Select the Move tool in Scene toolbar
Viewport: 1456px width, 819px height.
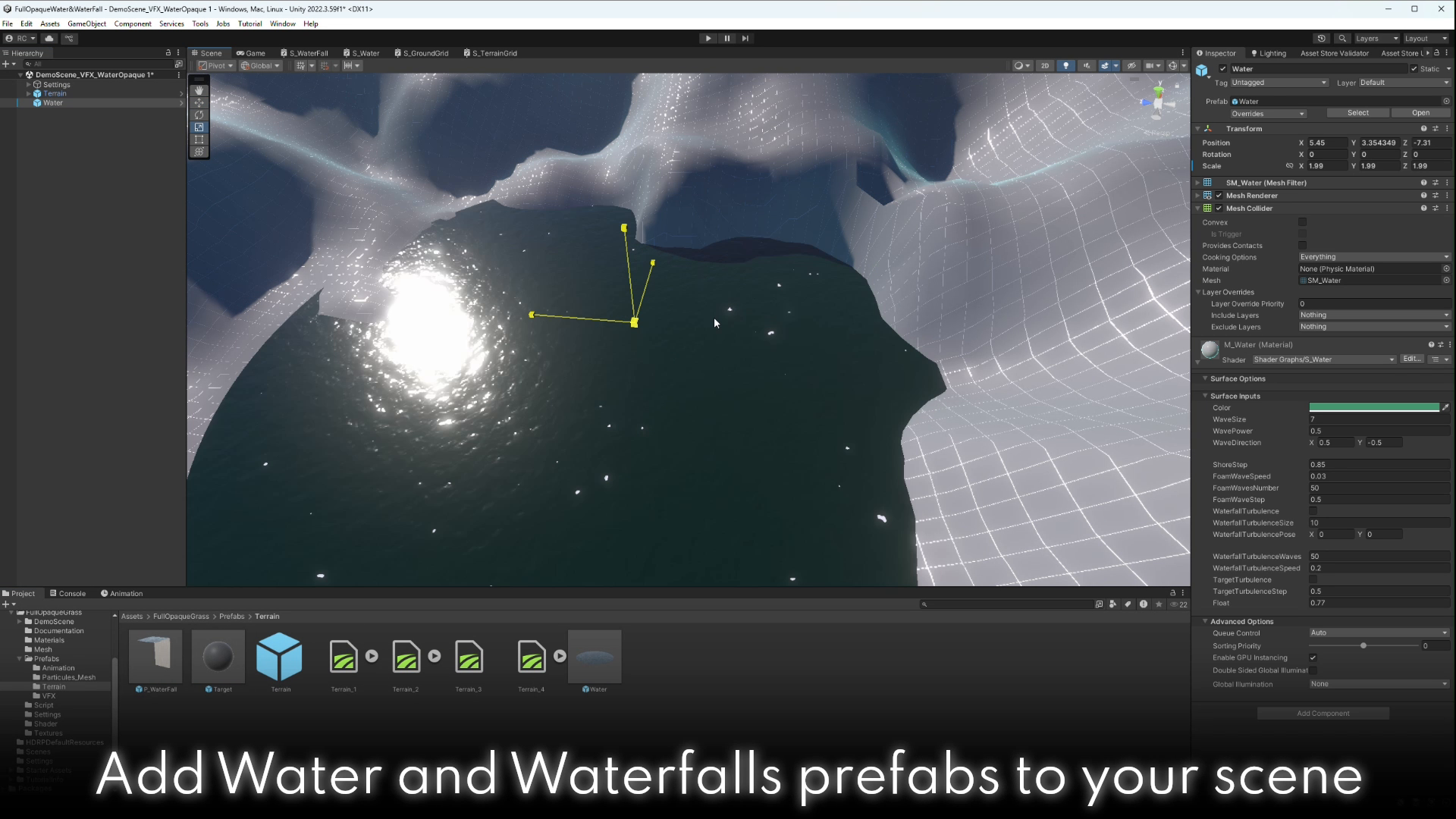coord(199,102)
